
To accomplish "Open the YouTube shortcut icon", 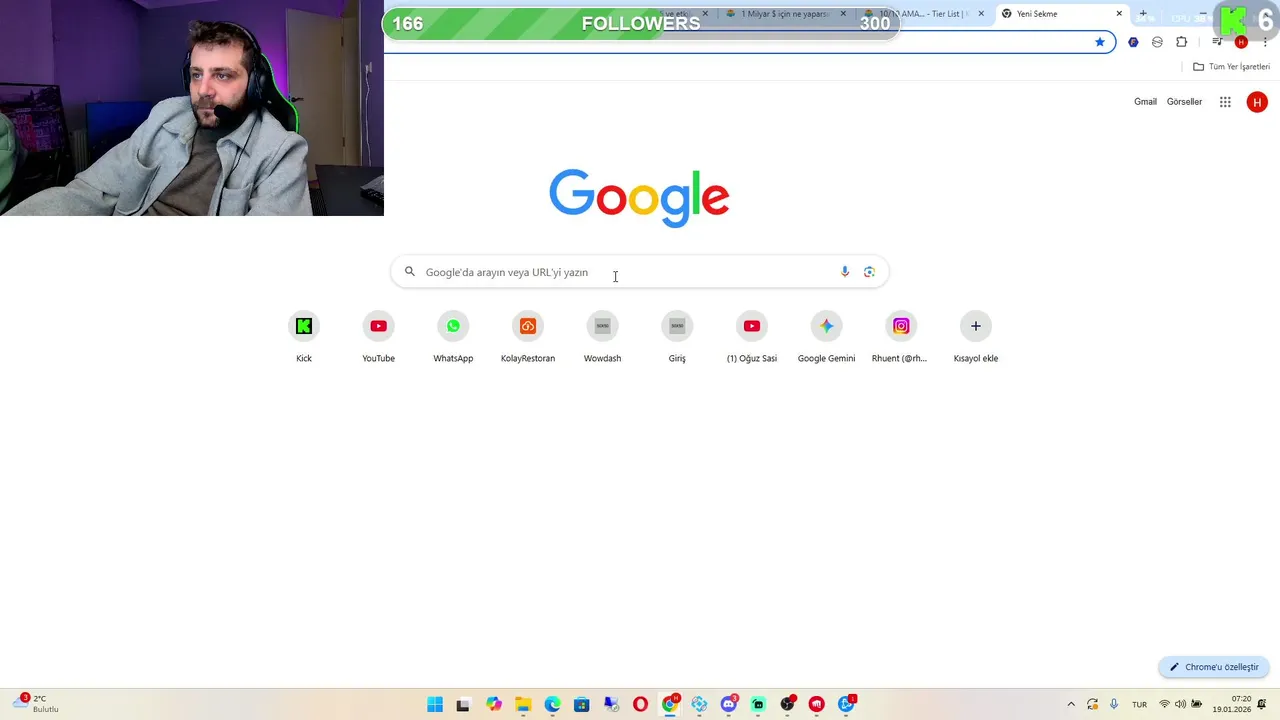I will tap(378, 326).
